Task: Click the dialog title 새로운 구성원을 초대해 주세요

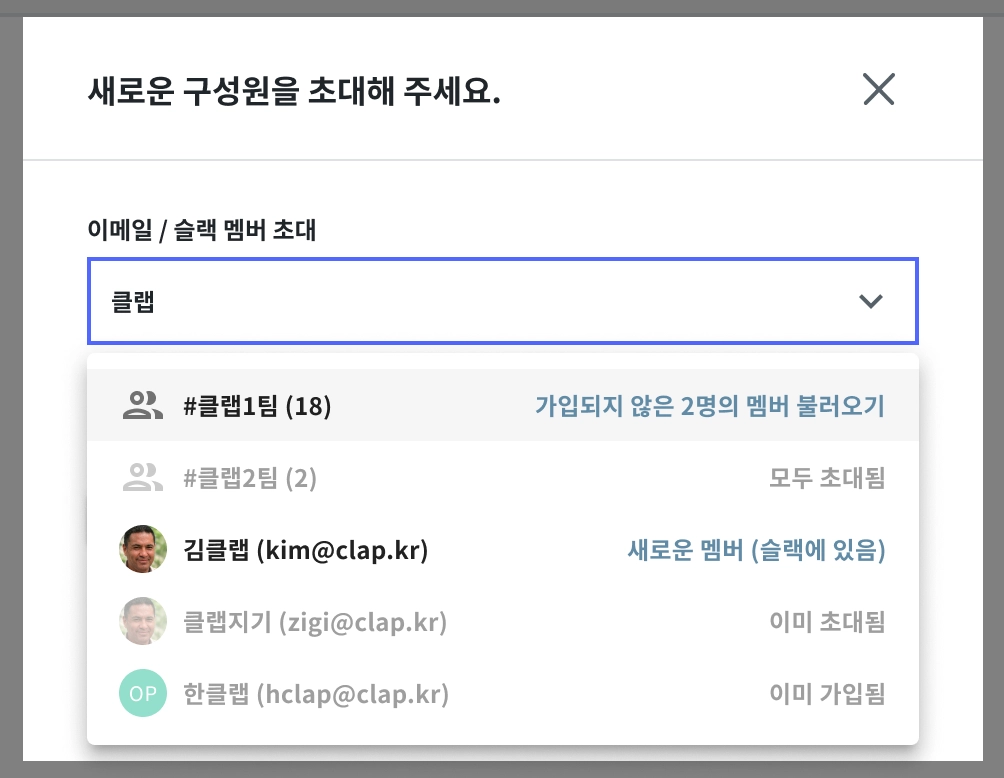Action: pyautogui.click(x=295, y=94)
